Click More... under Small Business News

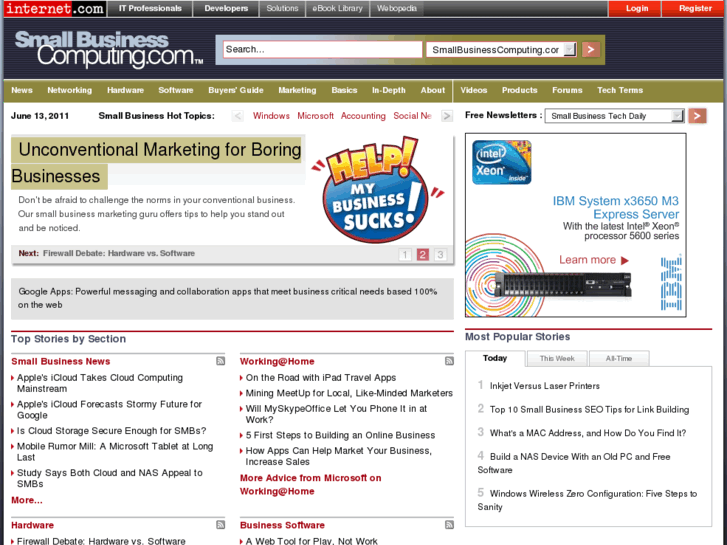pyautogui.click(x=27, y=500)
